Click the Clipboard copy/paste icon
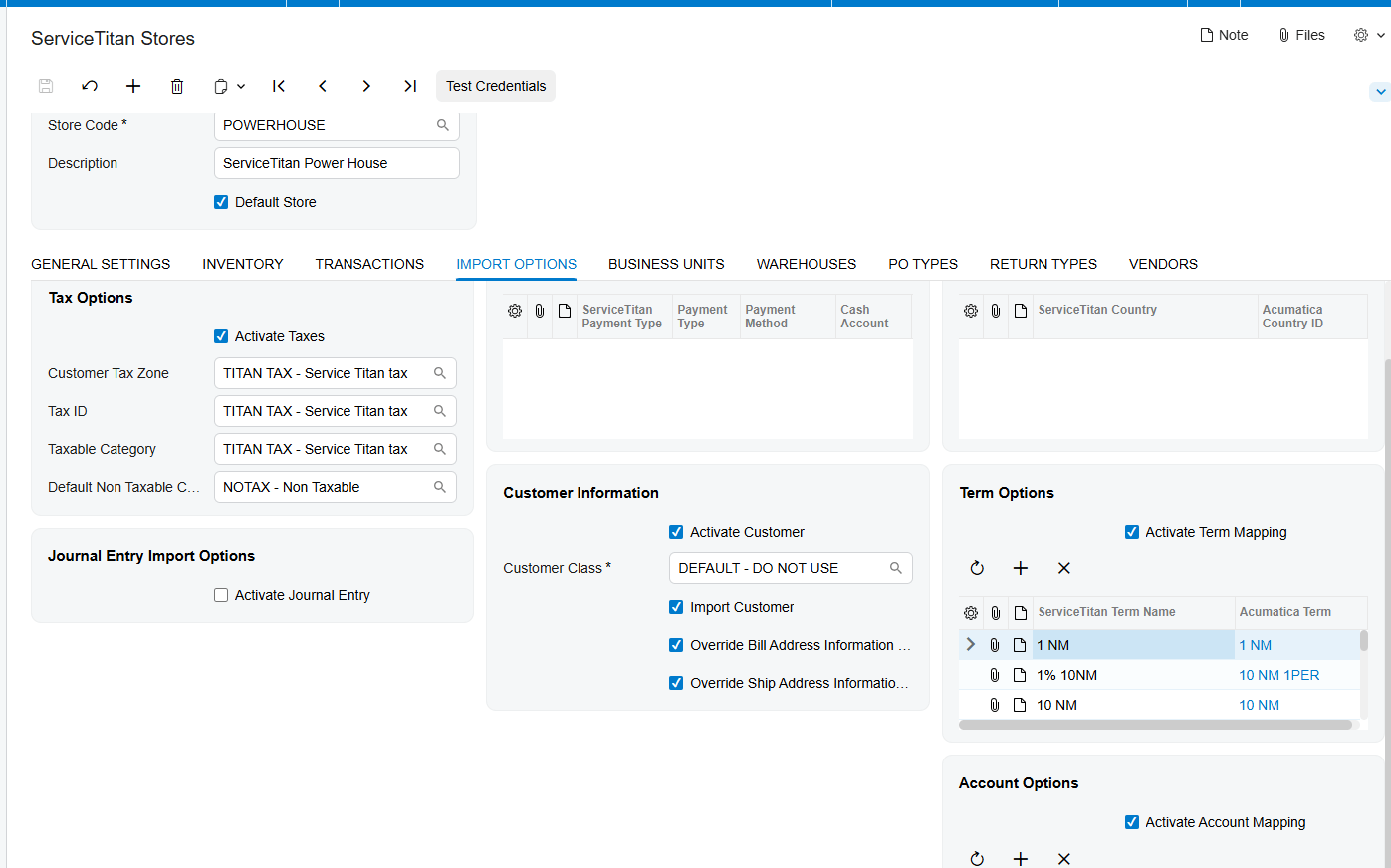This screenshot has width=1391, height=868. click(x=221, y=87)
